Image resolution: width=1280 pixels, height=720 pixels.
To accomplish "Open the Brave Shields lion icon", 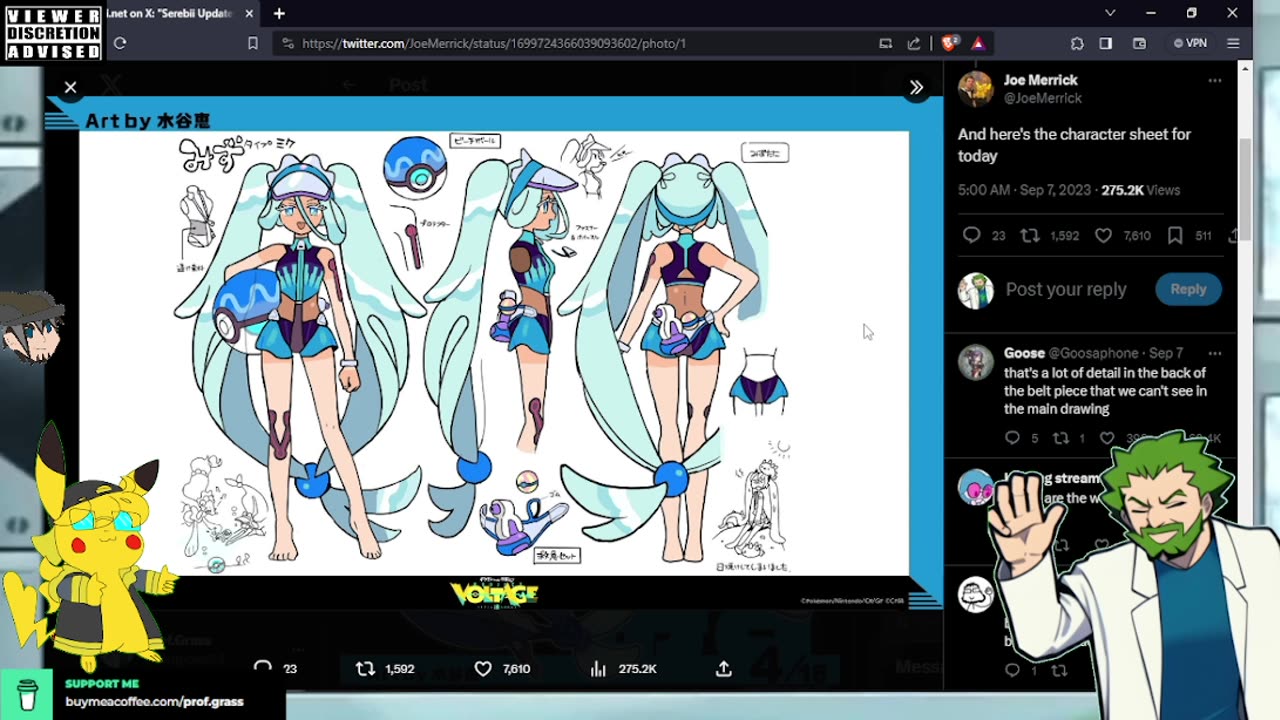I will click(949, 43).
